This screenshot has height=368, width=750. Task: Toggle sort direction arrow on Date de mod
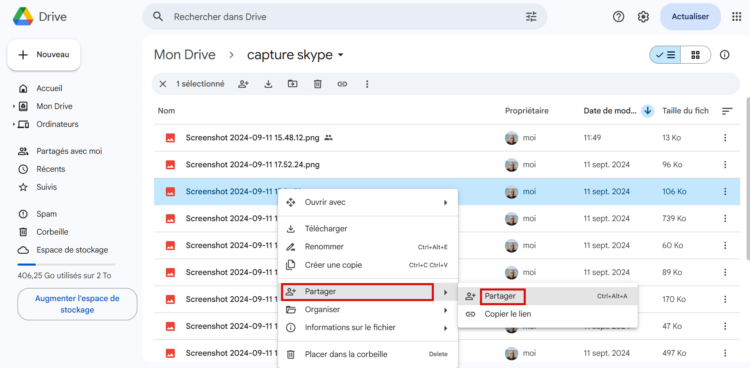[x=648, y=111]
